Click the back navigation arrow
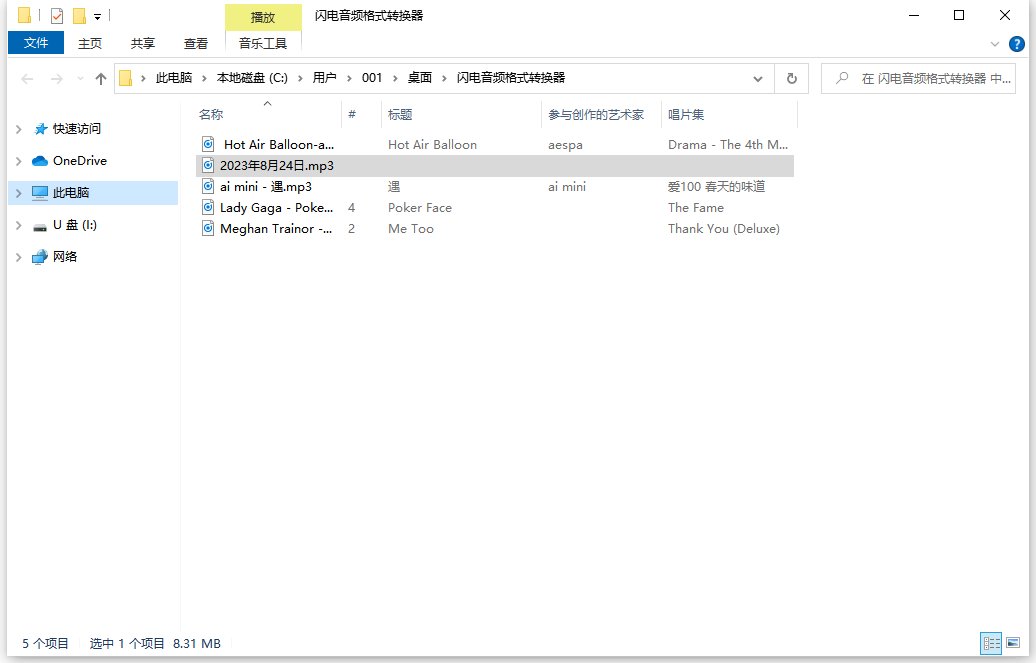 click(27, 77)
